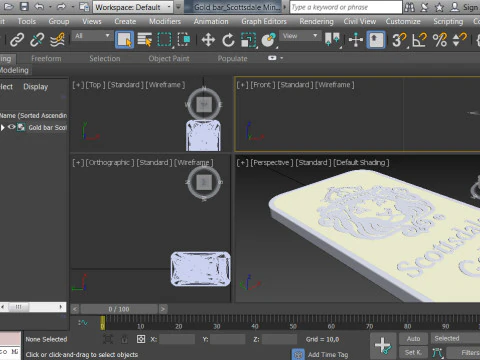Screen dimensions: 480x360
Task: Open the All selection filter dropdown
Action: (x=92, y=36)
